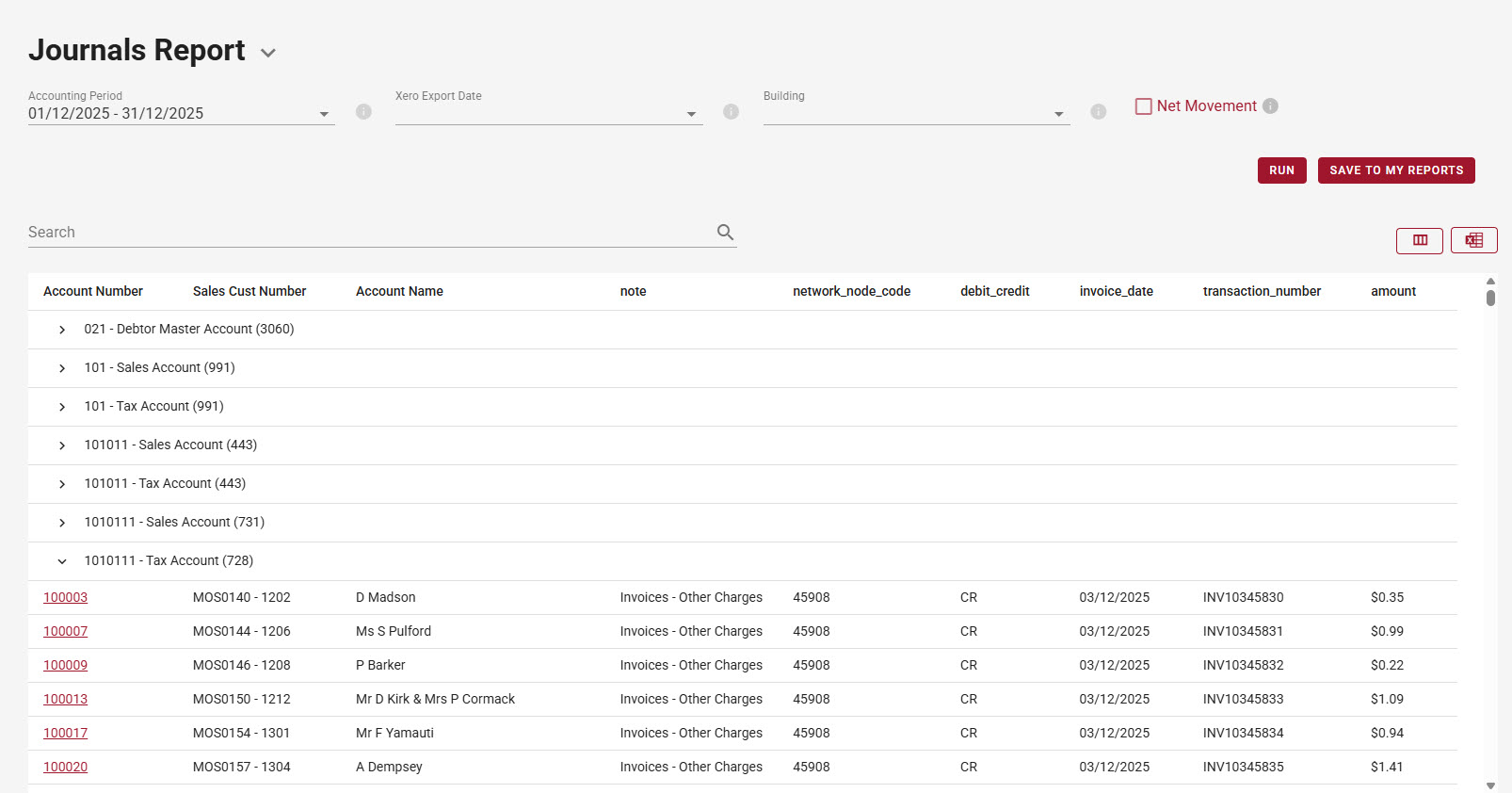The width and height of the screenshot is (1512, 793).
Task: Click transaction number INV10345833
Action: click(x=1243, y=699)
